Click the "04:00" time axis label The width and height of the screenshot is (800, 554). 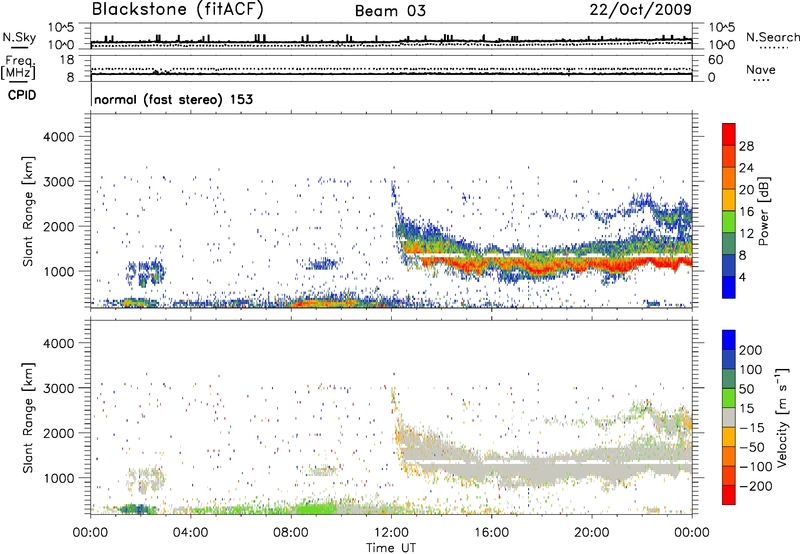click(191, 533)
